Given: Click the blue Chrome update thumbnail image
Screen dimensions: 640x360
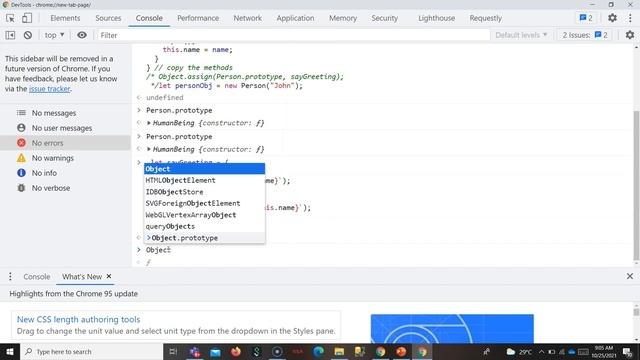Looking at the screenshot, I should coord(452,329).
